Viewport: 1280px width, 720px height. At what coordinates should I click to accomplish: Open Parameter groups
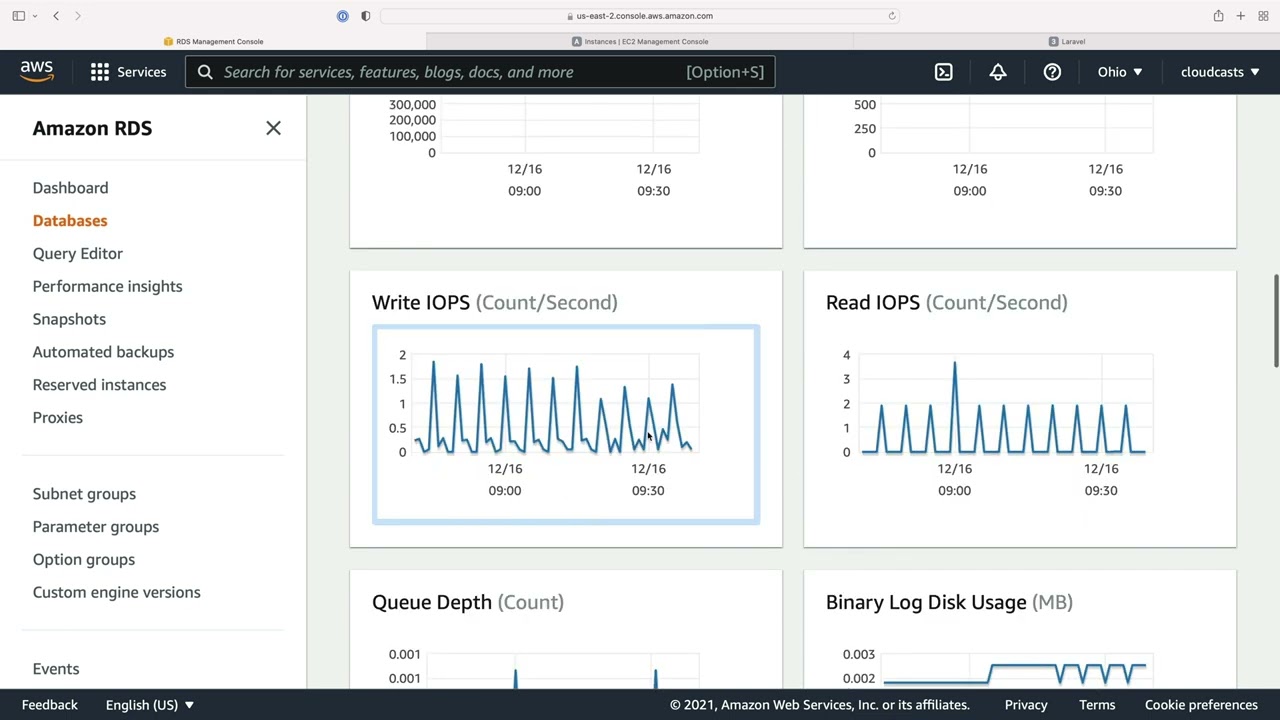click(96, 527)
